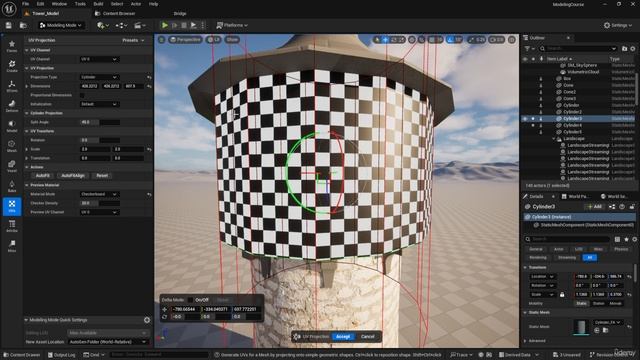Image resolution: width=640 pixels, height=360 pixels.
Task: Open the Edit menu
Action: (40, 4)
